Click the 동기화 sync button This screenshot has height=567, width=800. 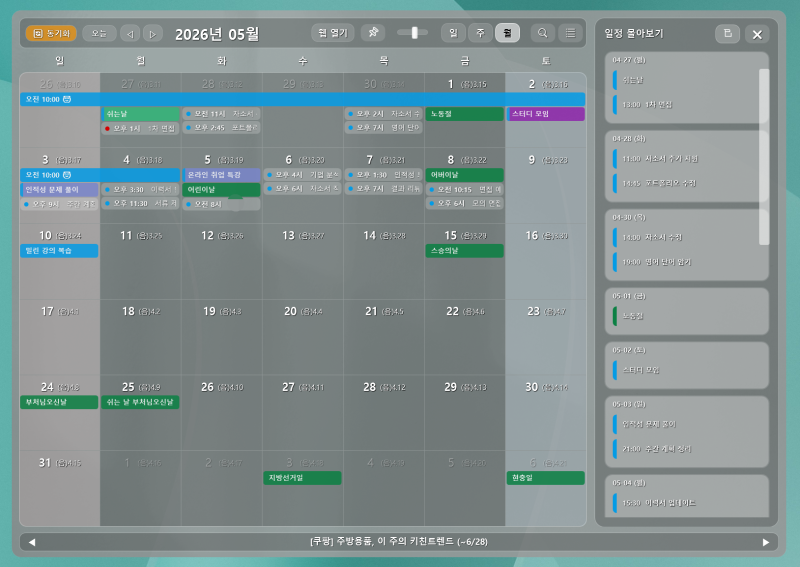[x=51, y=33]
